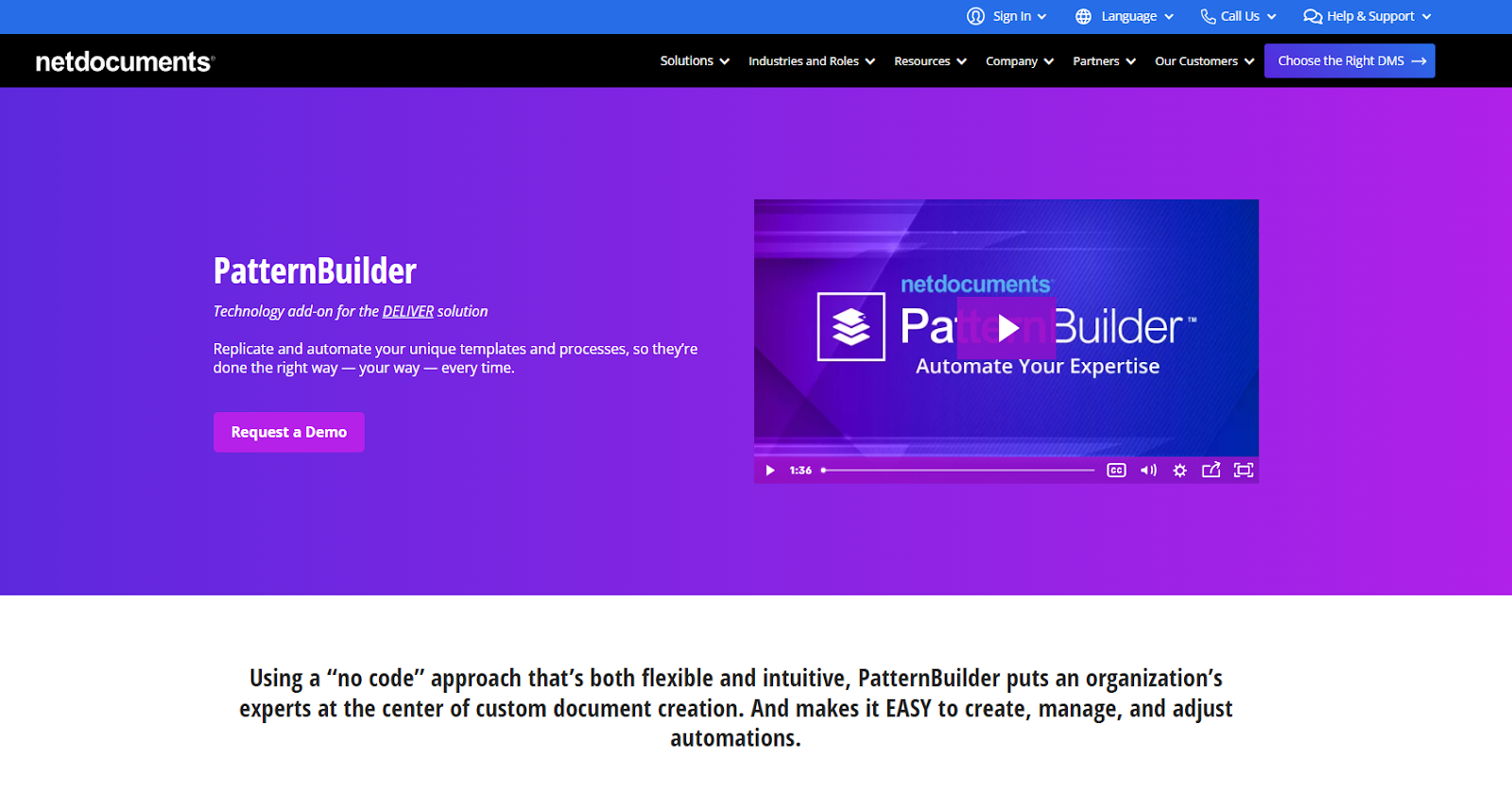
Task: Mute the video volume
Action: (x=1148, y=471)
